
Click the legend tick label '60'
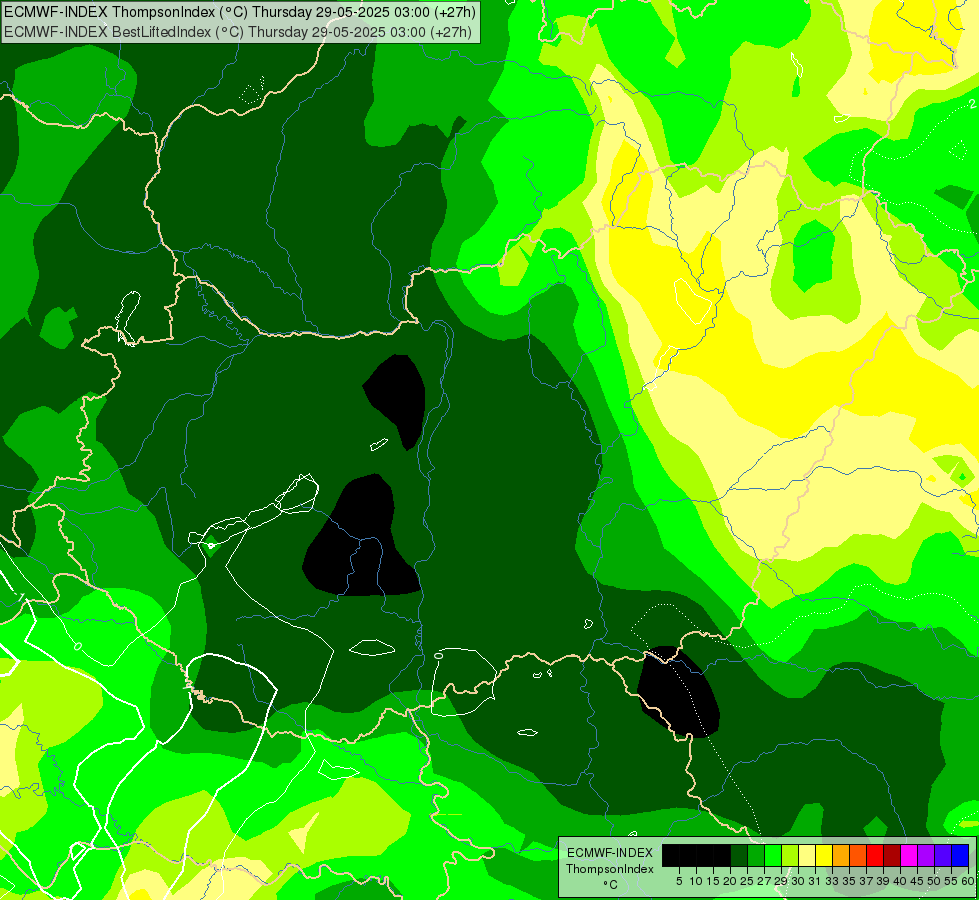968,881
